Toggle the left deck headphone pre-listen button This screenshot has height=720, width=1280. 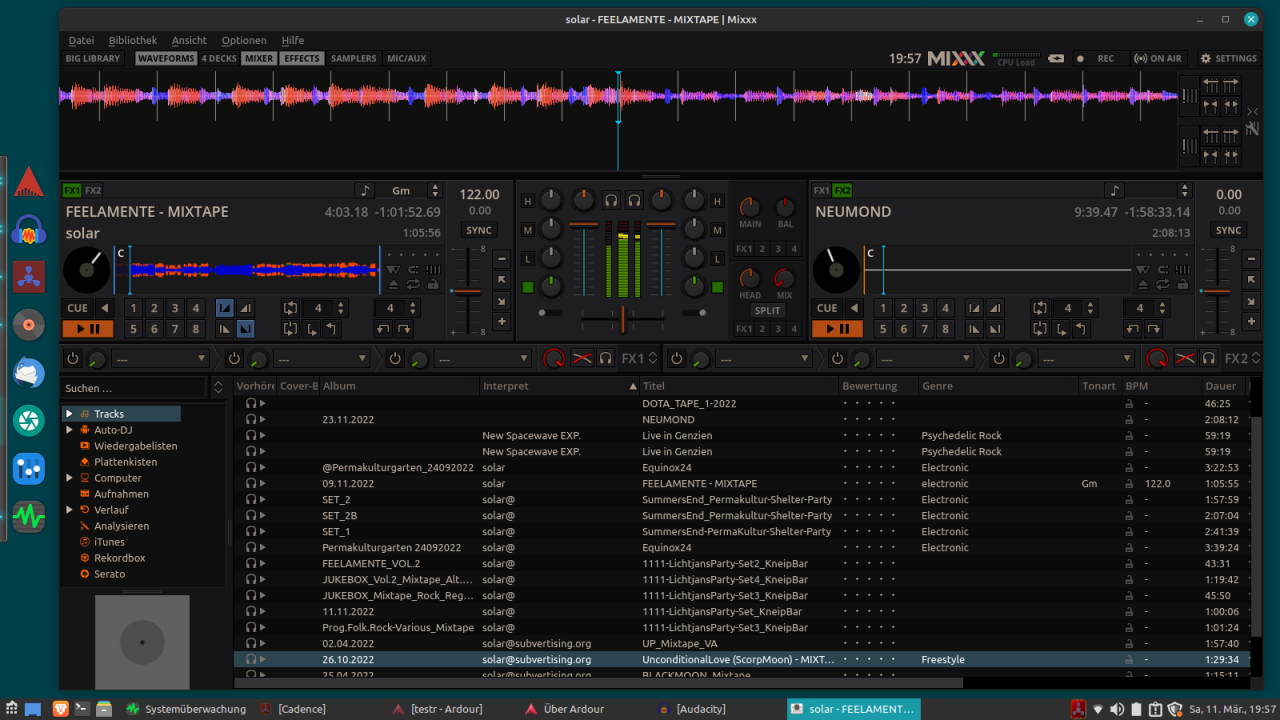(610, 201)
